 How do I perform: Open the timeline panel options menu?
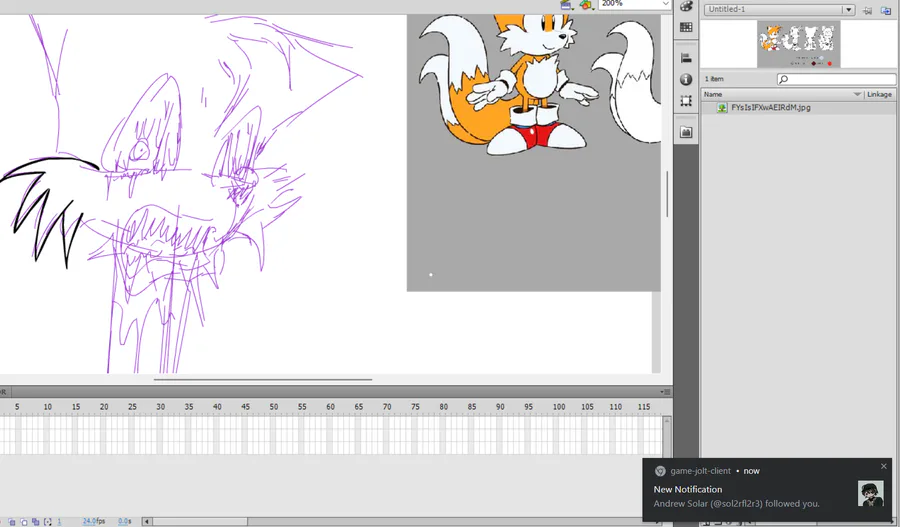point(665,392)
